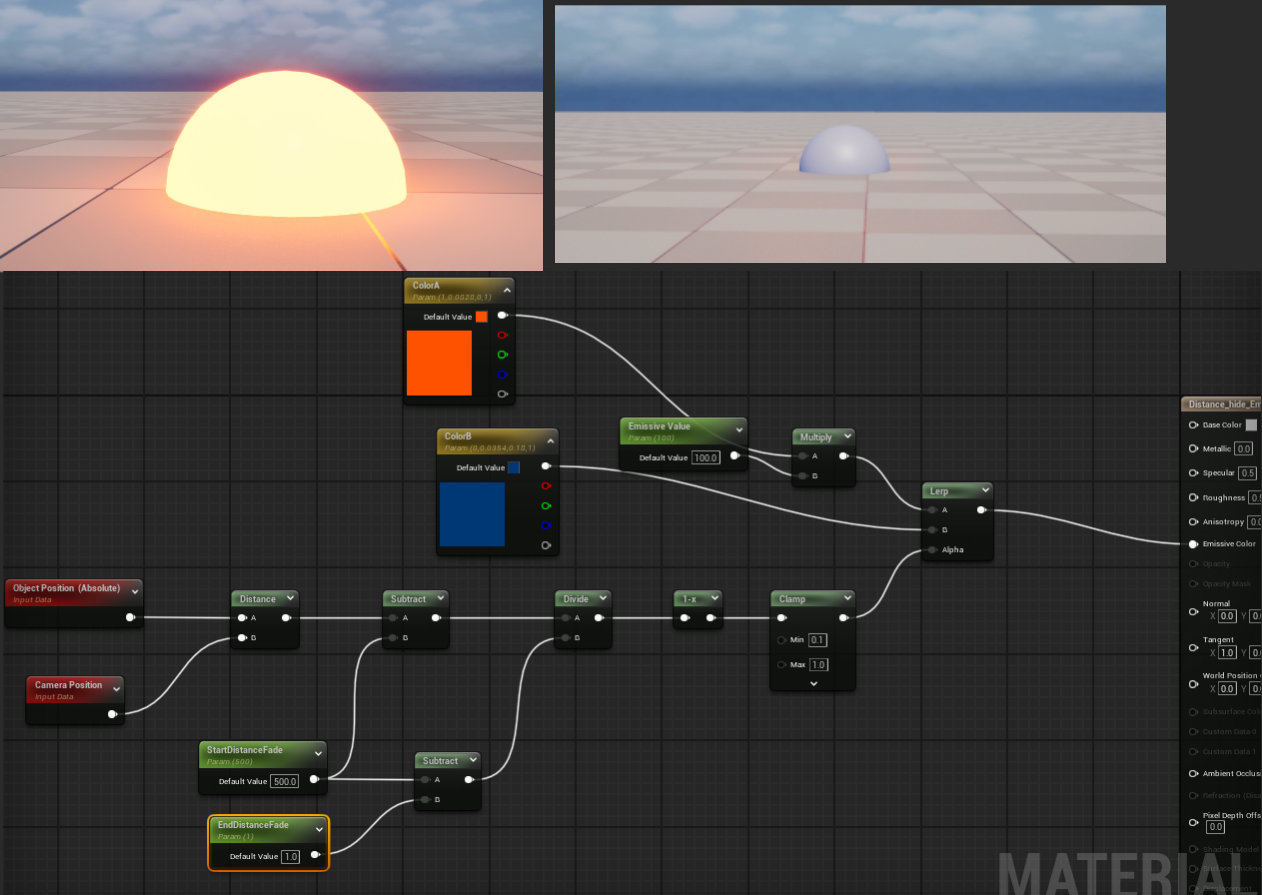Open the Lerp node header chevron

985,491
